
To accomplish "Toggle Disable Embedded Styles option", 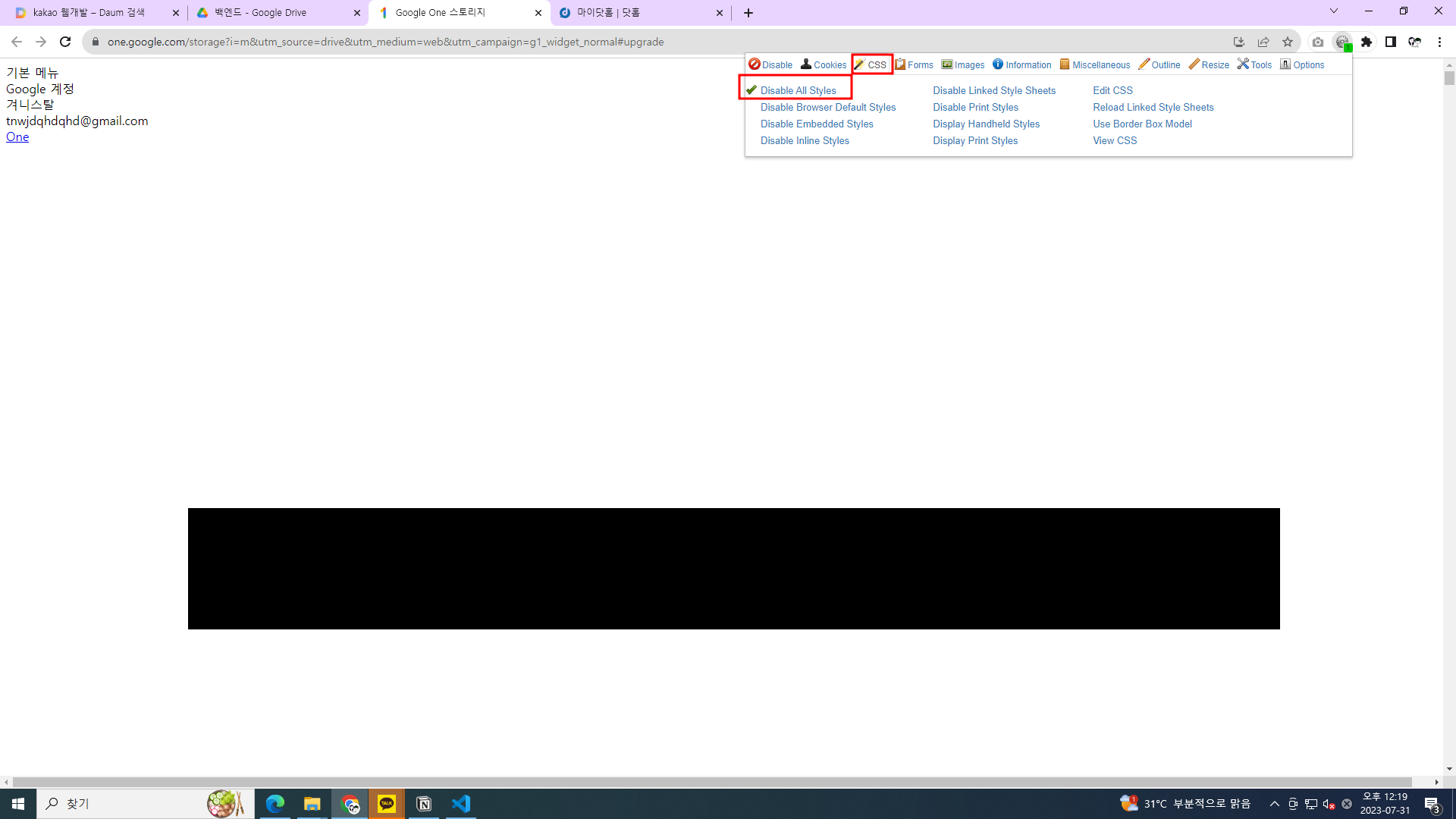I will [817, 124].
